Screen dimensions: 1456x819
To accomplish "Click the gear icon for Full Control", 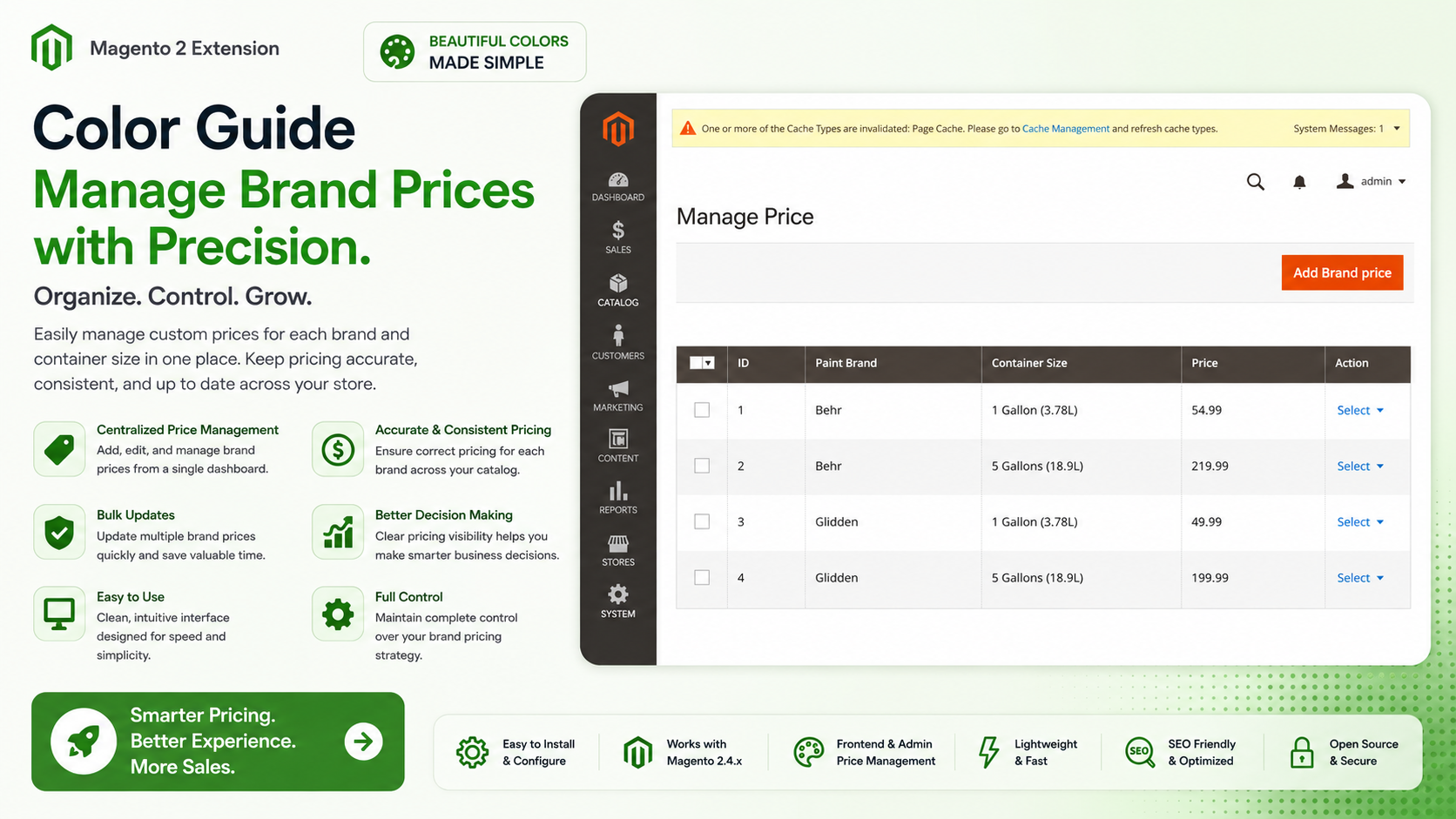I will tap(338, 614).
